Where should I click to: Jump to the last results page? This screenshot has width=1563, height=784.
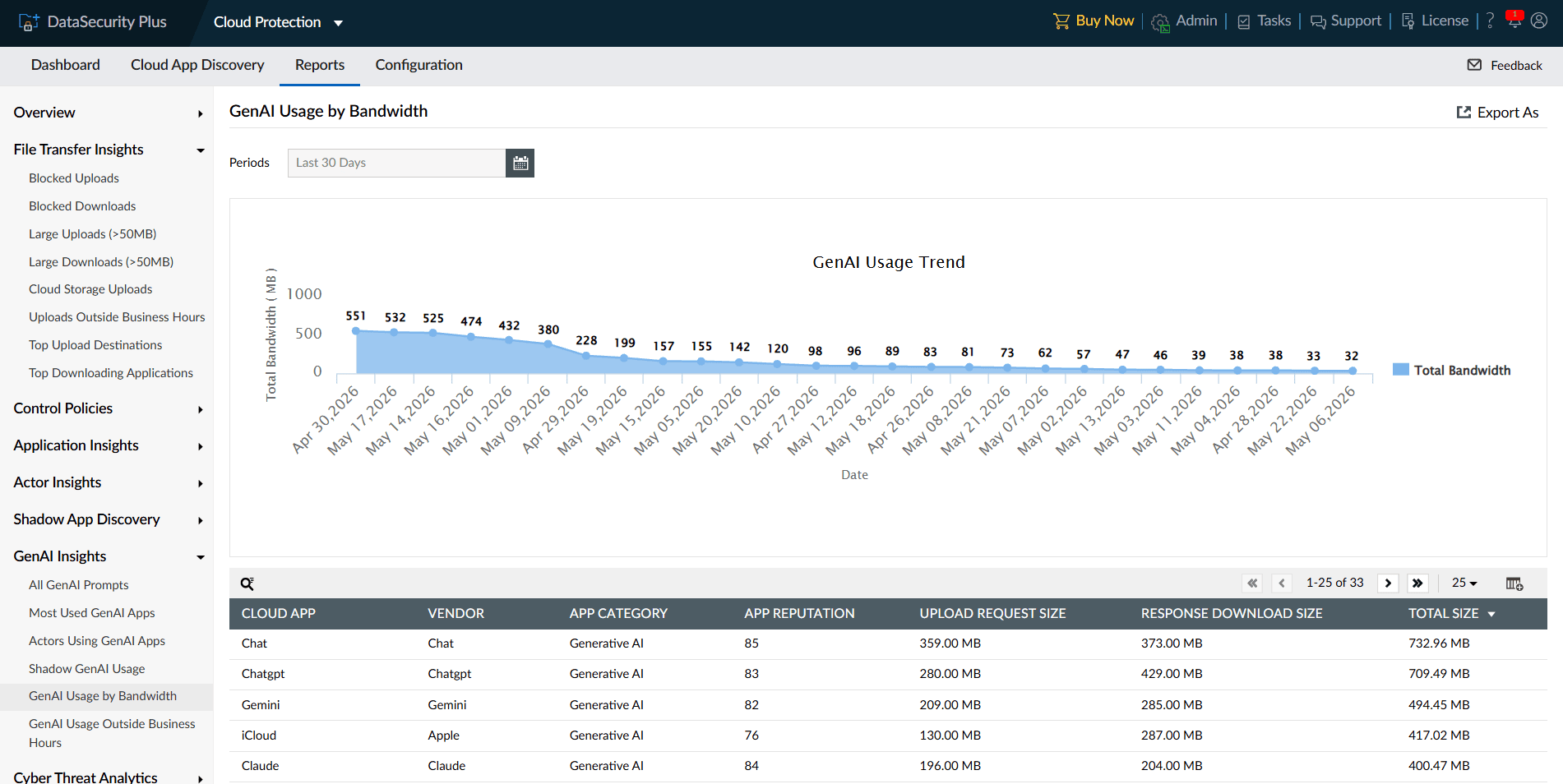point(1417,583)
